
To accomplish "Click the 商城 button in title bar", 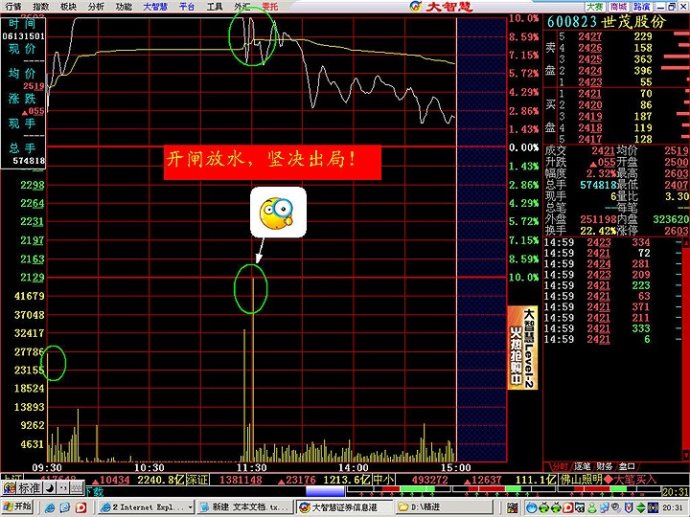I will point(618,6).
